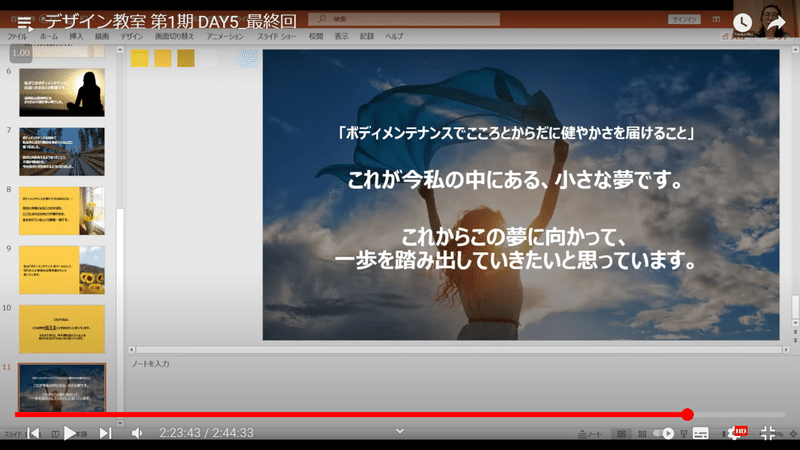The width and height of the screenshot is (800, 450).
Task: Select slide 9 sunflower thumbnail
Action: pyautogui.click(x=62, y=270)
